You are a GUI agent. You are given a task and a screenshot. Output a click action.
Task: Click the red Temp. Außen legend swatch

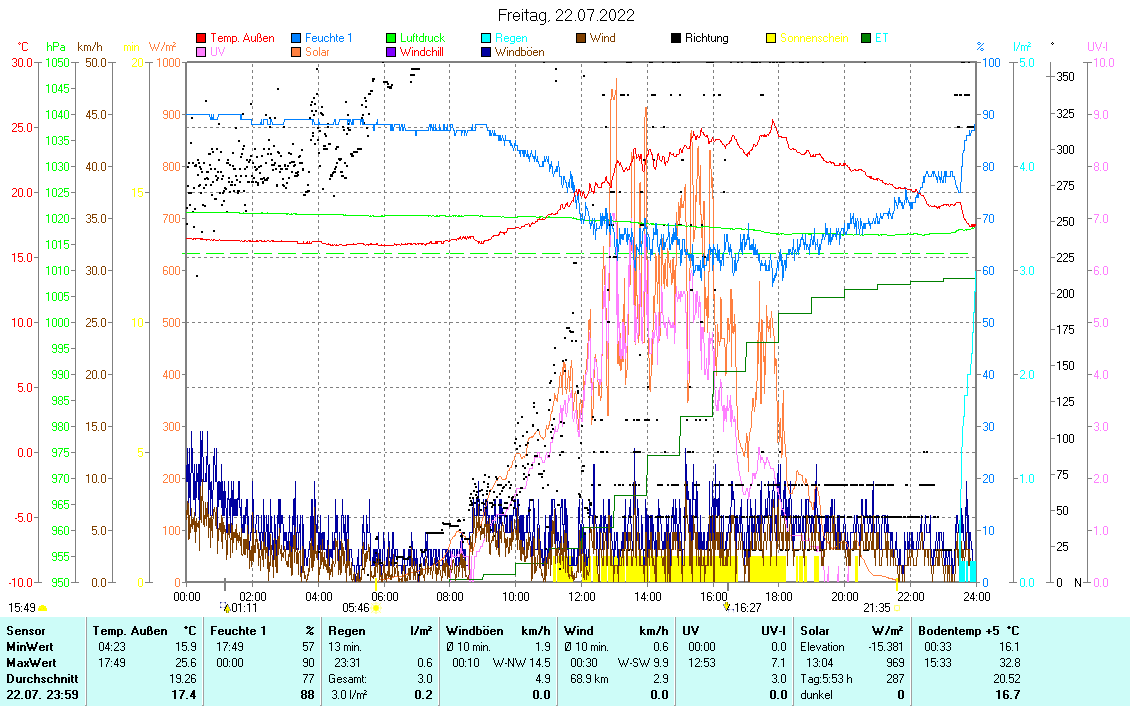[201, 38]
